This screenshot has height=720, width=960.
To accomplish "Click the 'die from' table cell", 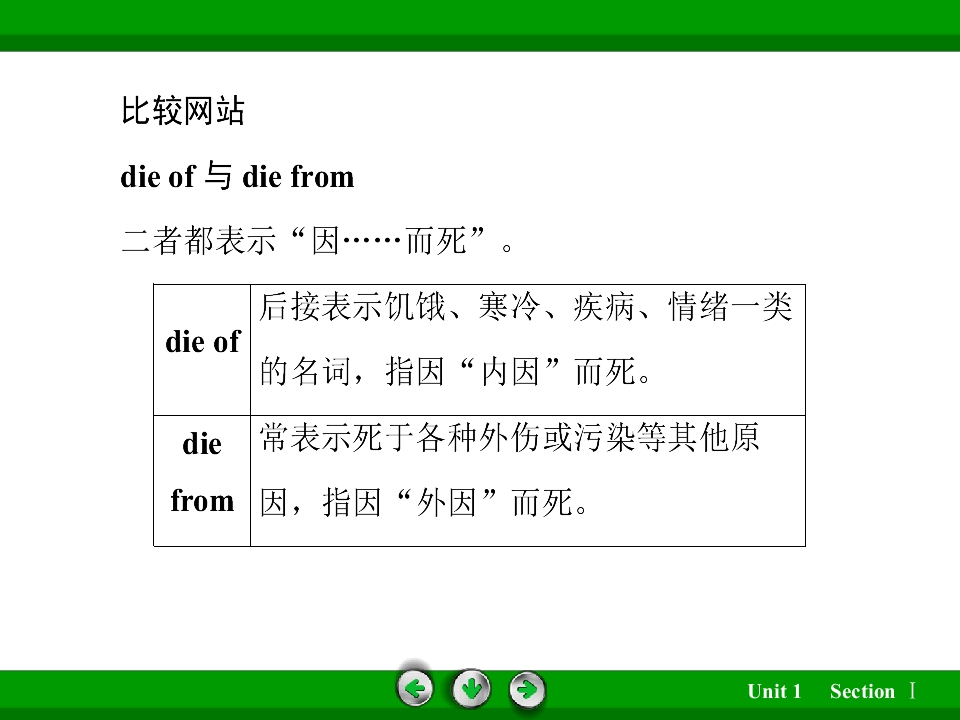I will [x=202, y=481].
